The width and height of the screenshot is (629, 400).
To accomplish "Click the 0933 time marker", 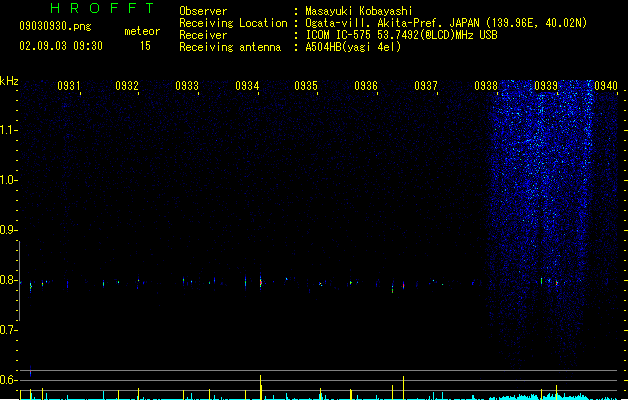I will pos(187,86).
